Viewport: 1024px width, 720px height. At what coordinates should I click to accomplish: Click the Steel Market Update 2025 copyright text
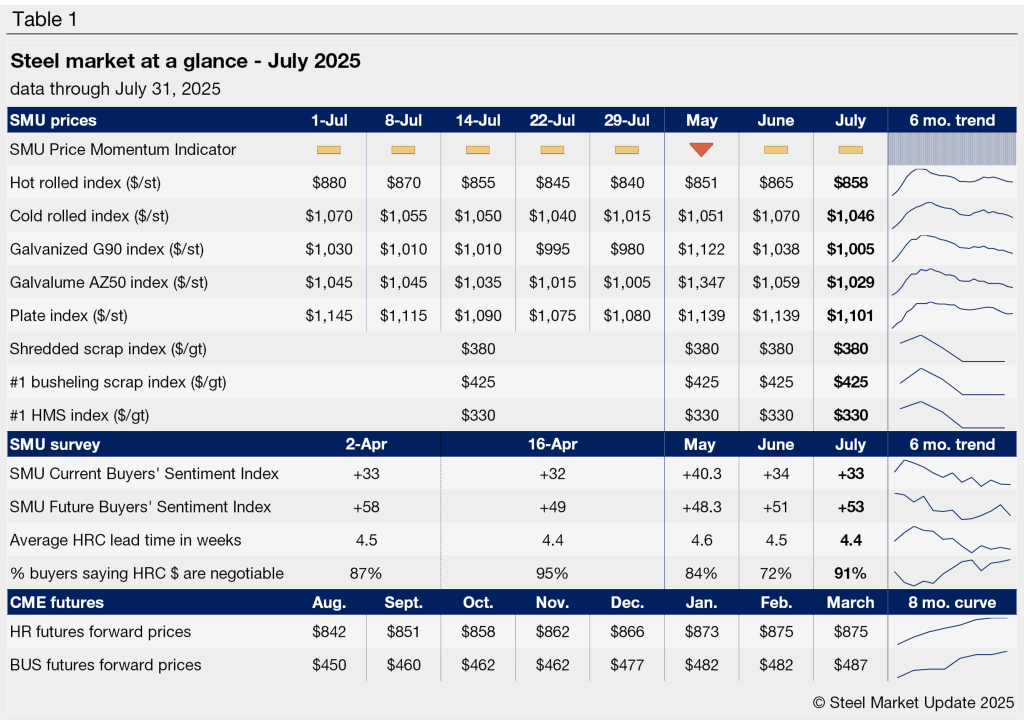(912, 702)
